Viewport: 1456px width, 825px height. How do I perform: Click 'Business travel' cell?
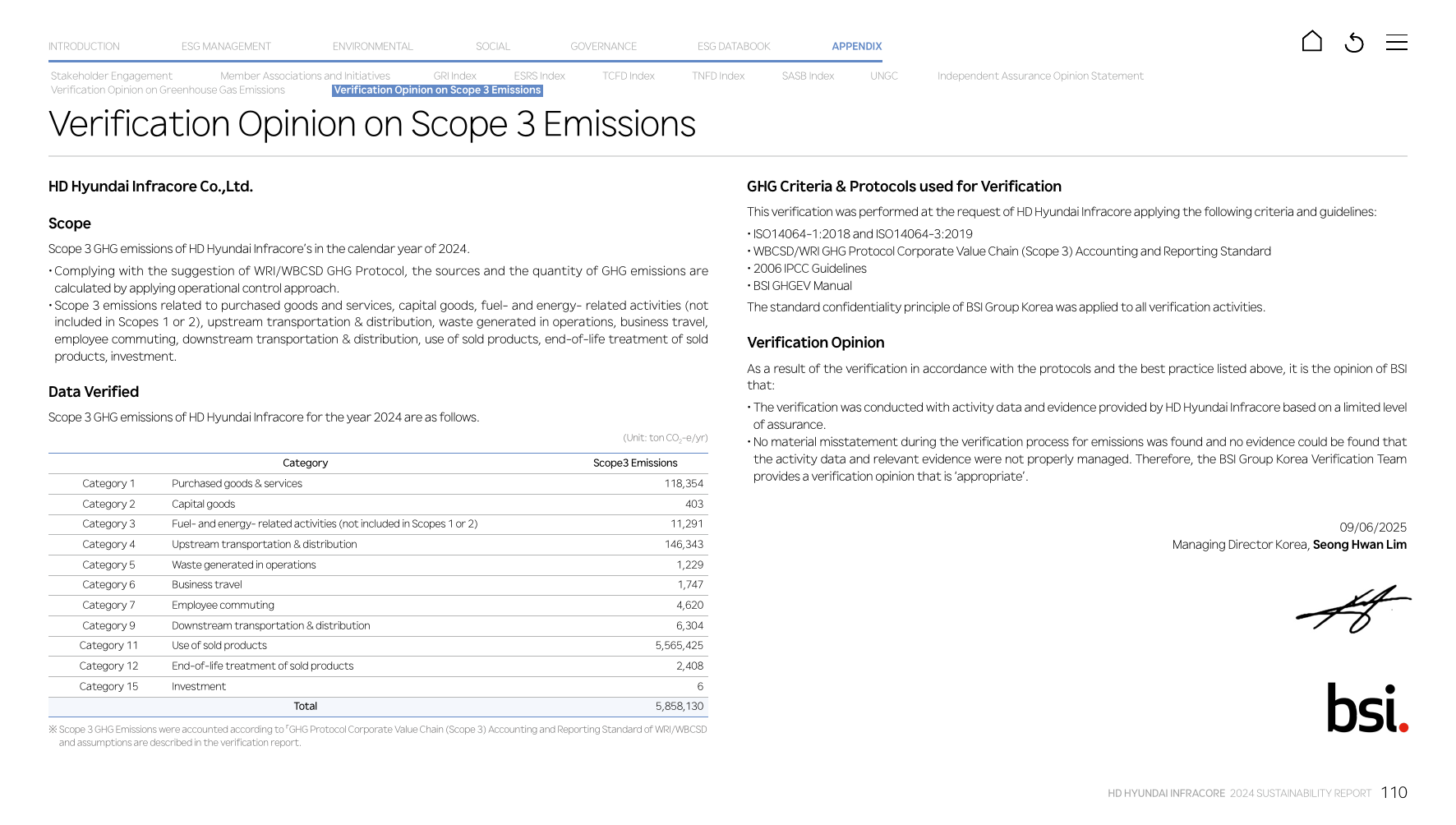point(207,584)
